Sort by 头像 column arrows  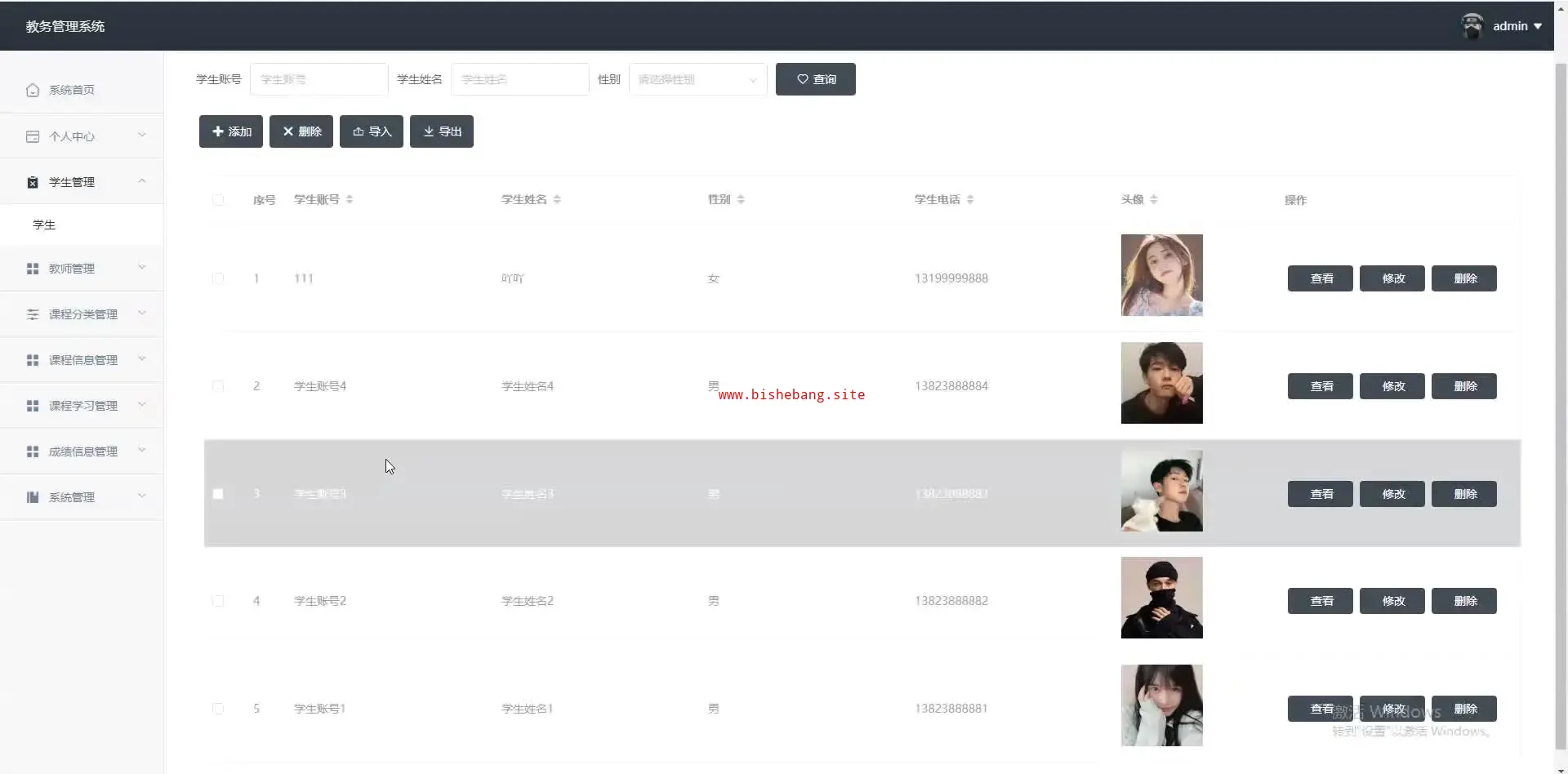tap(1154, 199)
